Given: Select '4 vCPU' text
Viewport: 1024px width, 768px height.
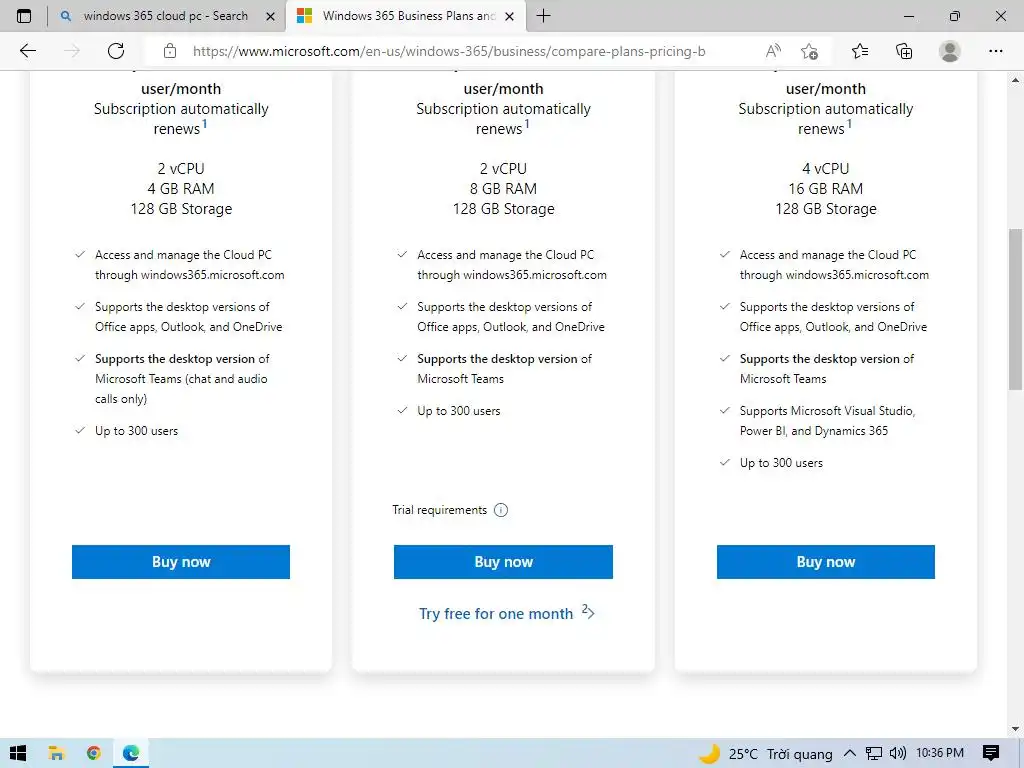Looking at the screenshot, I should pyautogui.click(x=825, y=168).
